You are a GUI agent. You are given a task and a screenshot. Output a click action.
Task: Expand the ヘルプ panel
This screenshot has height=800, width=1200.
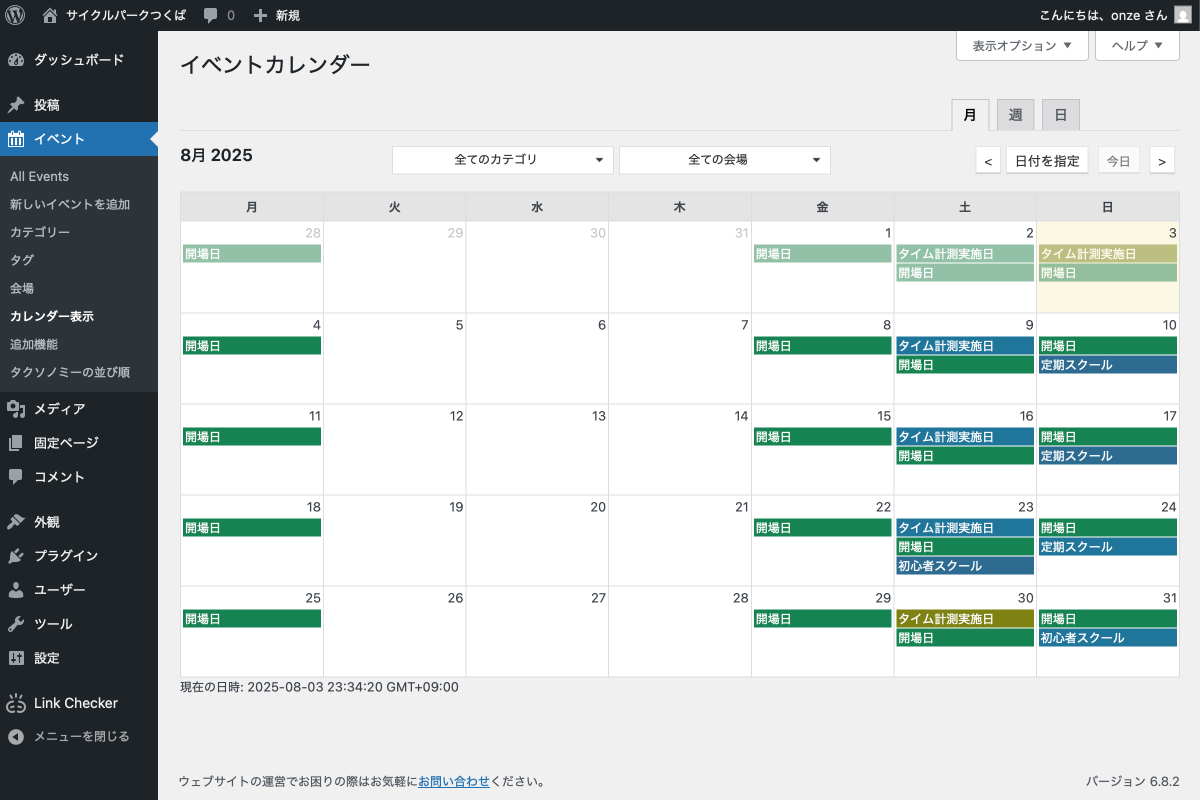1137,45
